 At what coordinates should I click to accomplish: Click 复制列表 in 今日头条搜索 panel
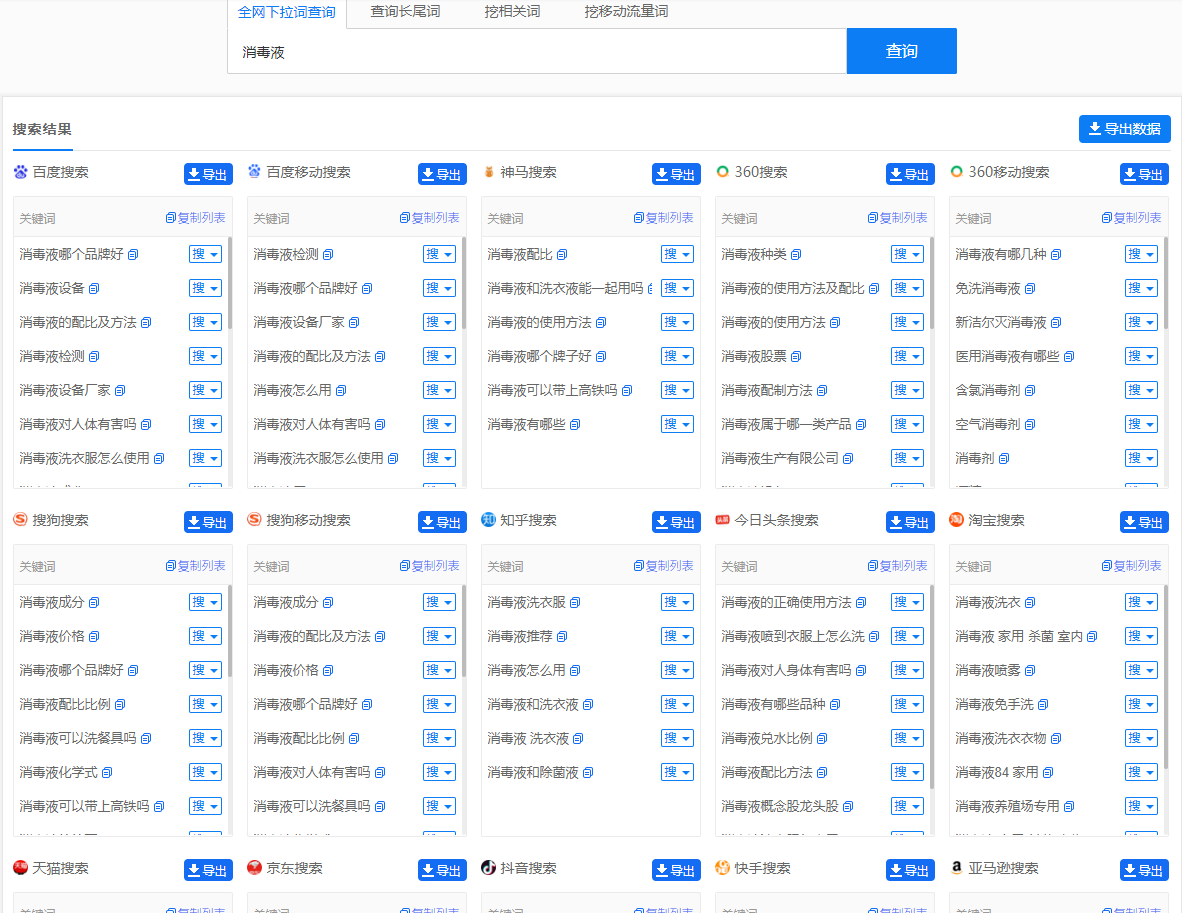(x=897, y=566)
